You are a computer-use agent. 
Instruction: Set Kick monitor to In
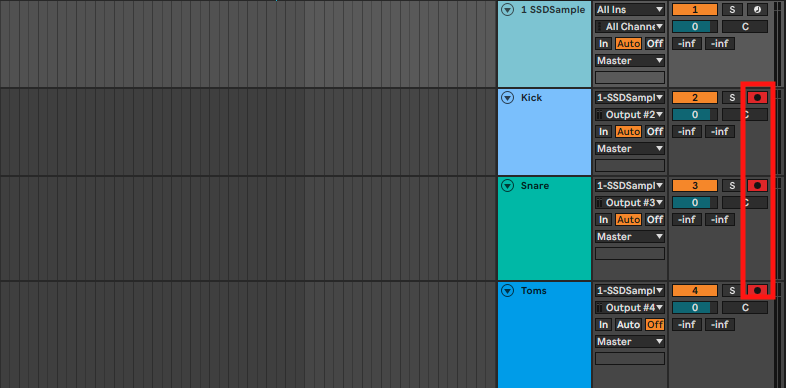click(604, 132)
